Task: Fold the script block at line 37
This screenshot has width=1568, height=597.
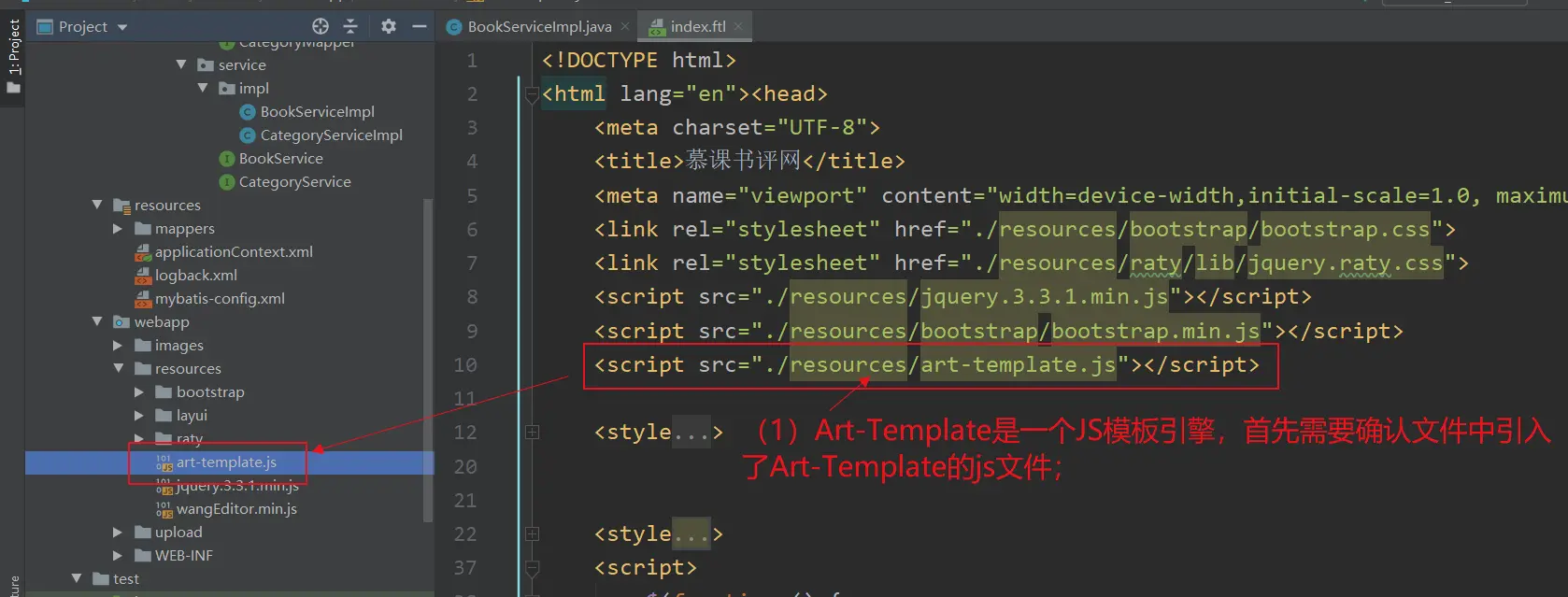Action: point(532,567)
